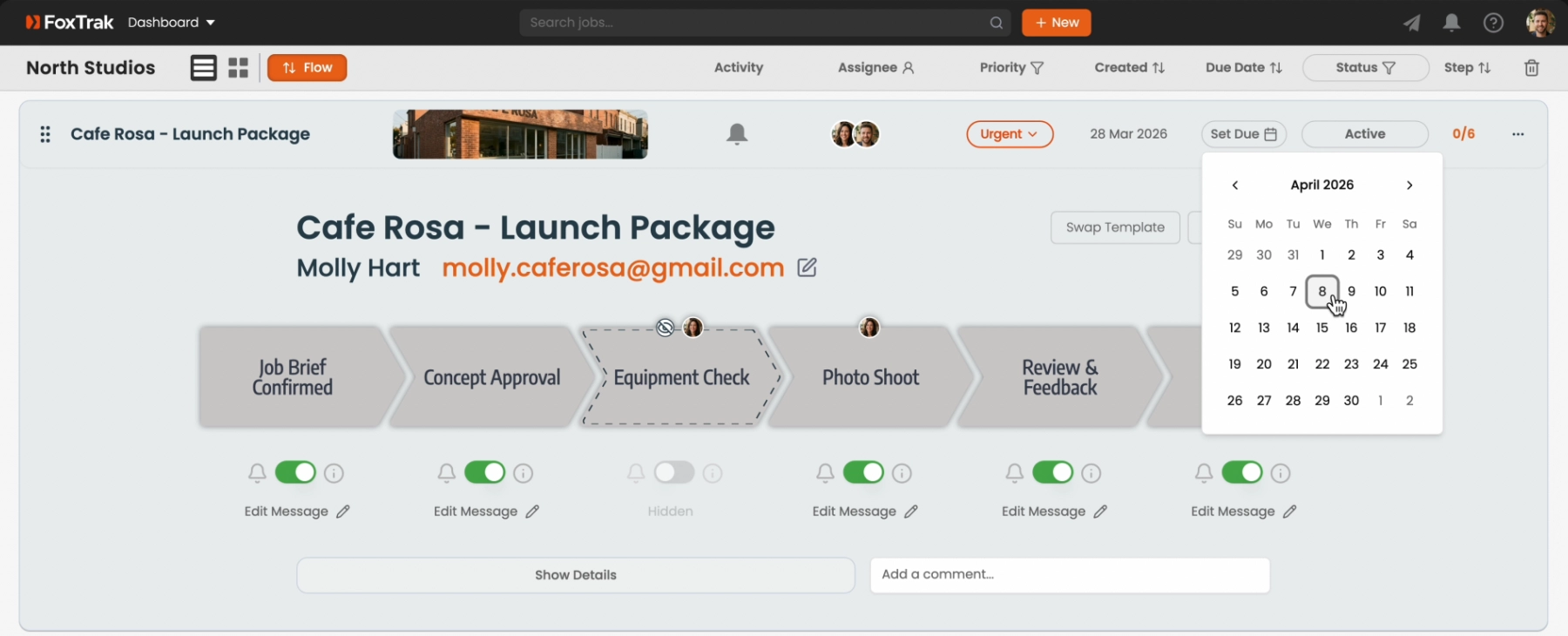The width and height of the screenshot is (1568, 636).
Task: Click the molly.caferosa@gmail.com email link
Action: [x=613, y=267]
